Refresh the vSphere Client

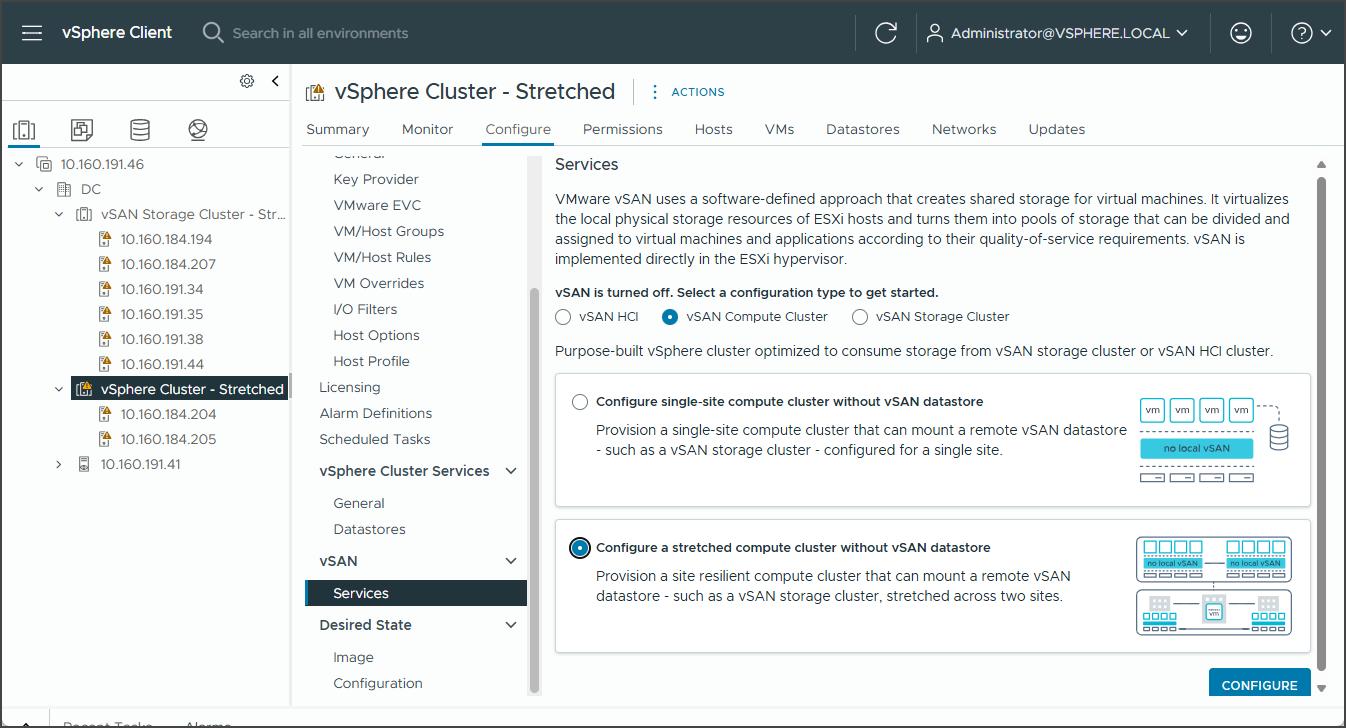886,32
